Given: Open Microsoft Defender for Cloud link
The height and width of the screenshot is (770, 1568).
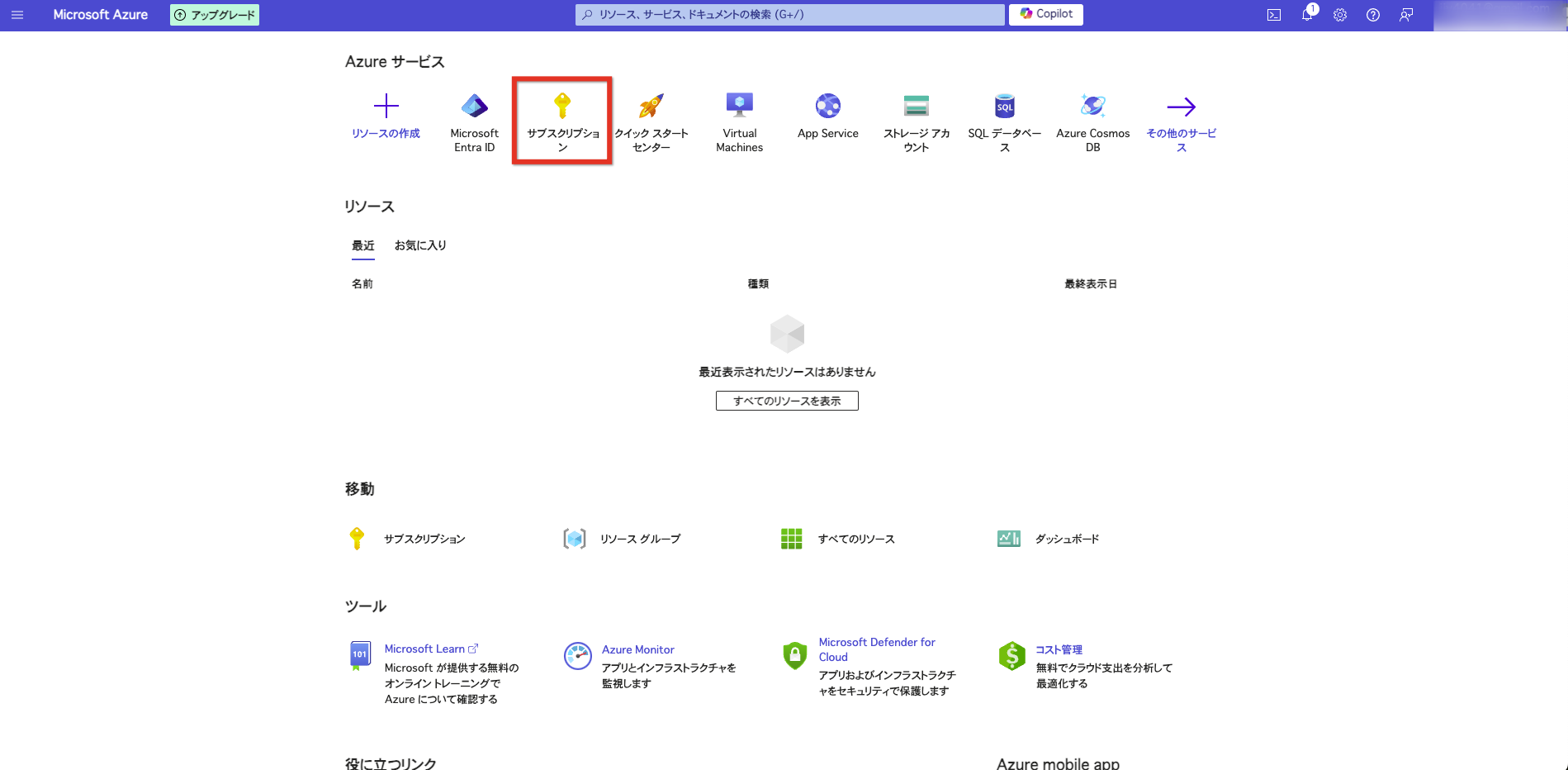Looking at the screenshot, I should [877, 649].
